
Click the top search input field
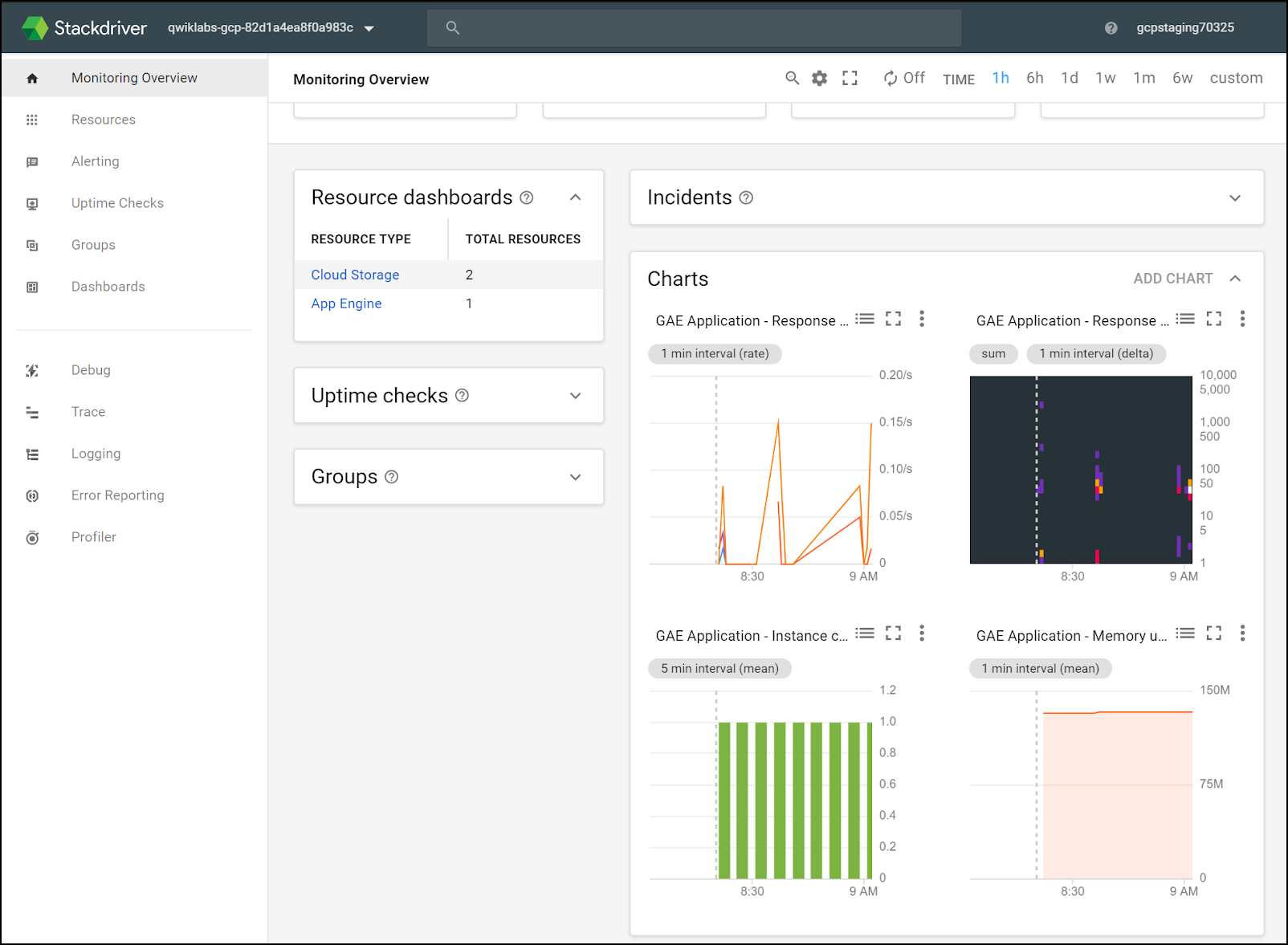(694, 28)
